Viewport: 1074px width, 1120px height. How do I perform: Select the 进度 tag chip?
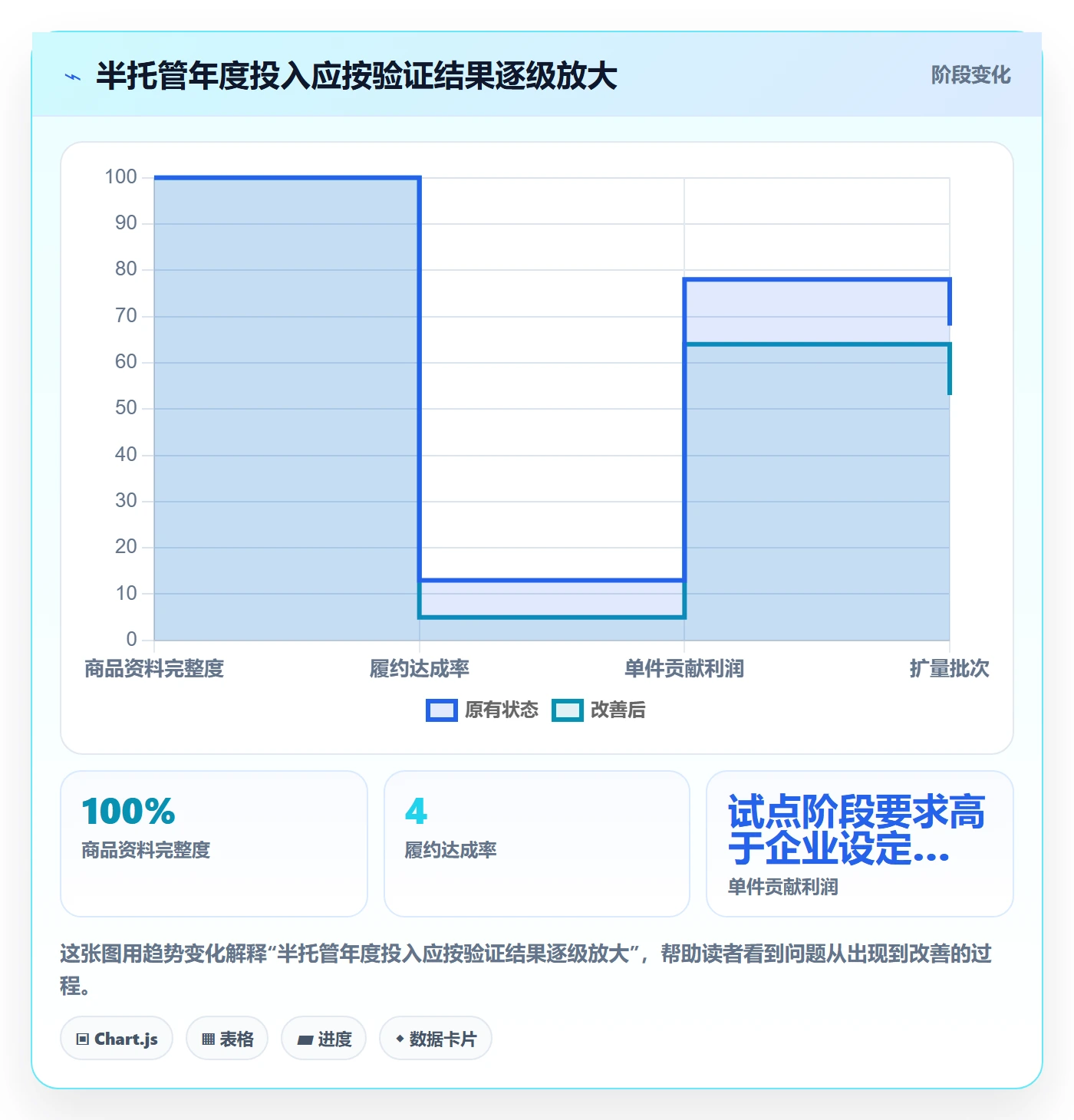click(x=324, y=1039)
